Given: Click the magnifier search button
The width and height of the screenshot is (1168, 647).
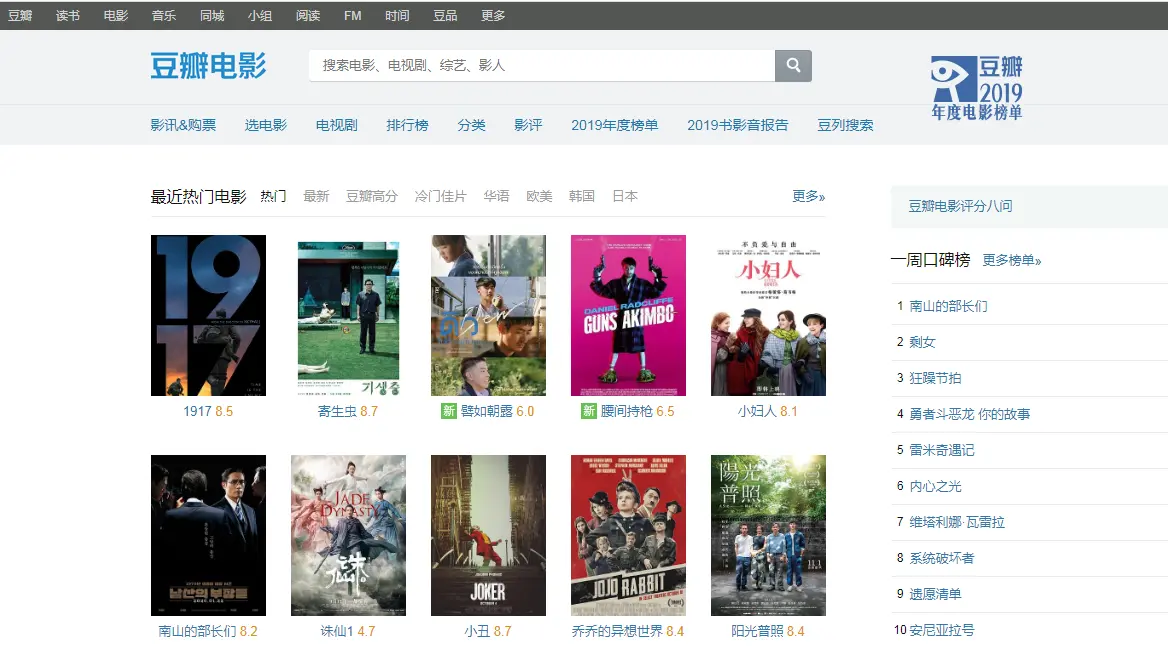Looking at the screenshot, I should tap(793, 66).
